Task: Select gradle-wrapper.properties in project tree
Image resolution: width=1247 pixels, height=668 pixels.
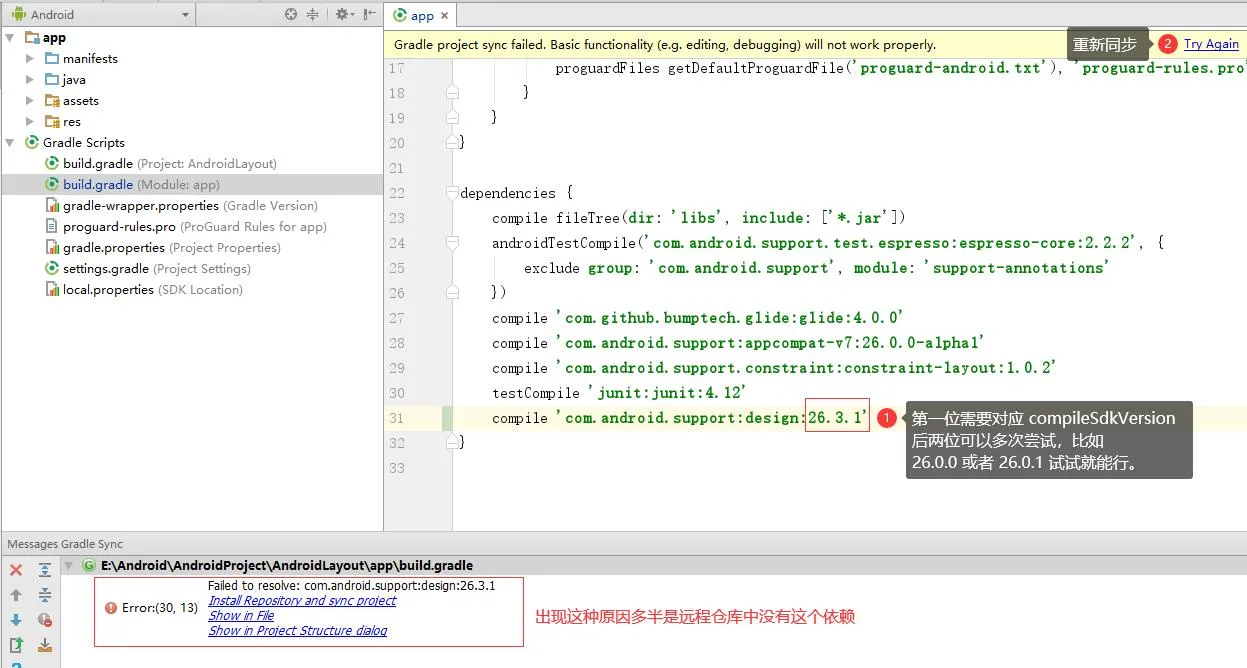Action: point(141,206)
